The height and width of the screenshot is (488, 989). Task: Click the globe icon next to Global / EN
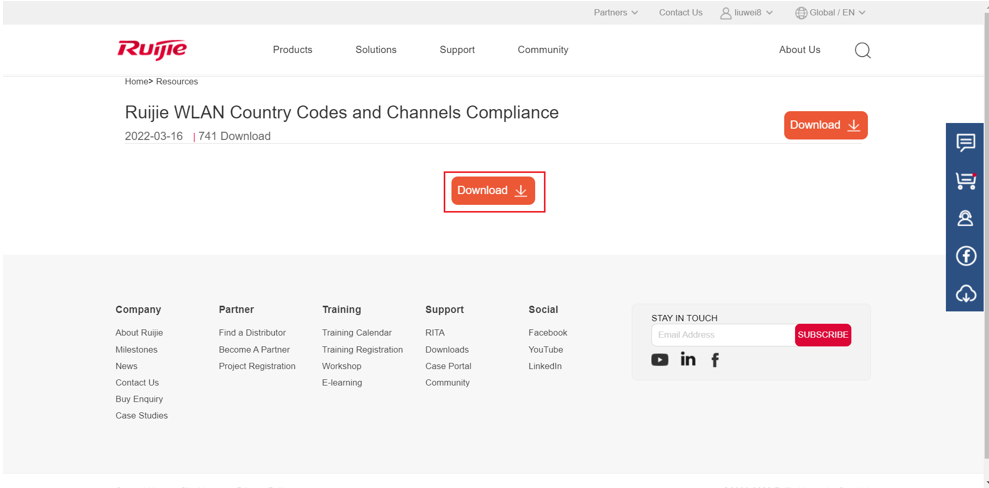click(801, 13)
